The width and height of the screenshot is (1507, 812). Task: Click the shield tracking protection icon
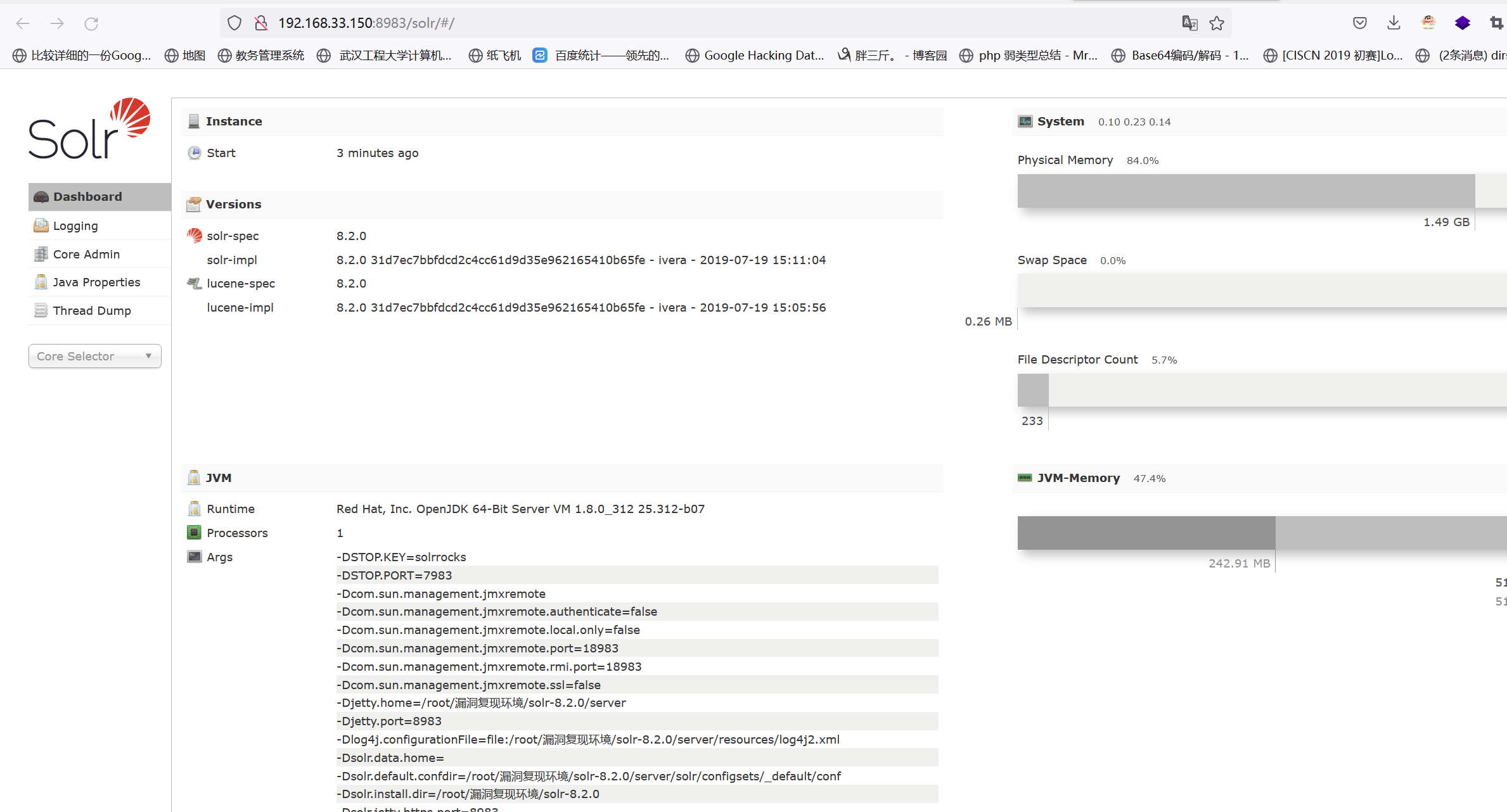coord(234,23)
